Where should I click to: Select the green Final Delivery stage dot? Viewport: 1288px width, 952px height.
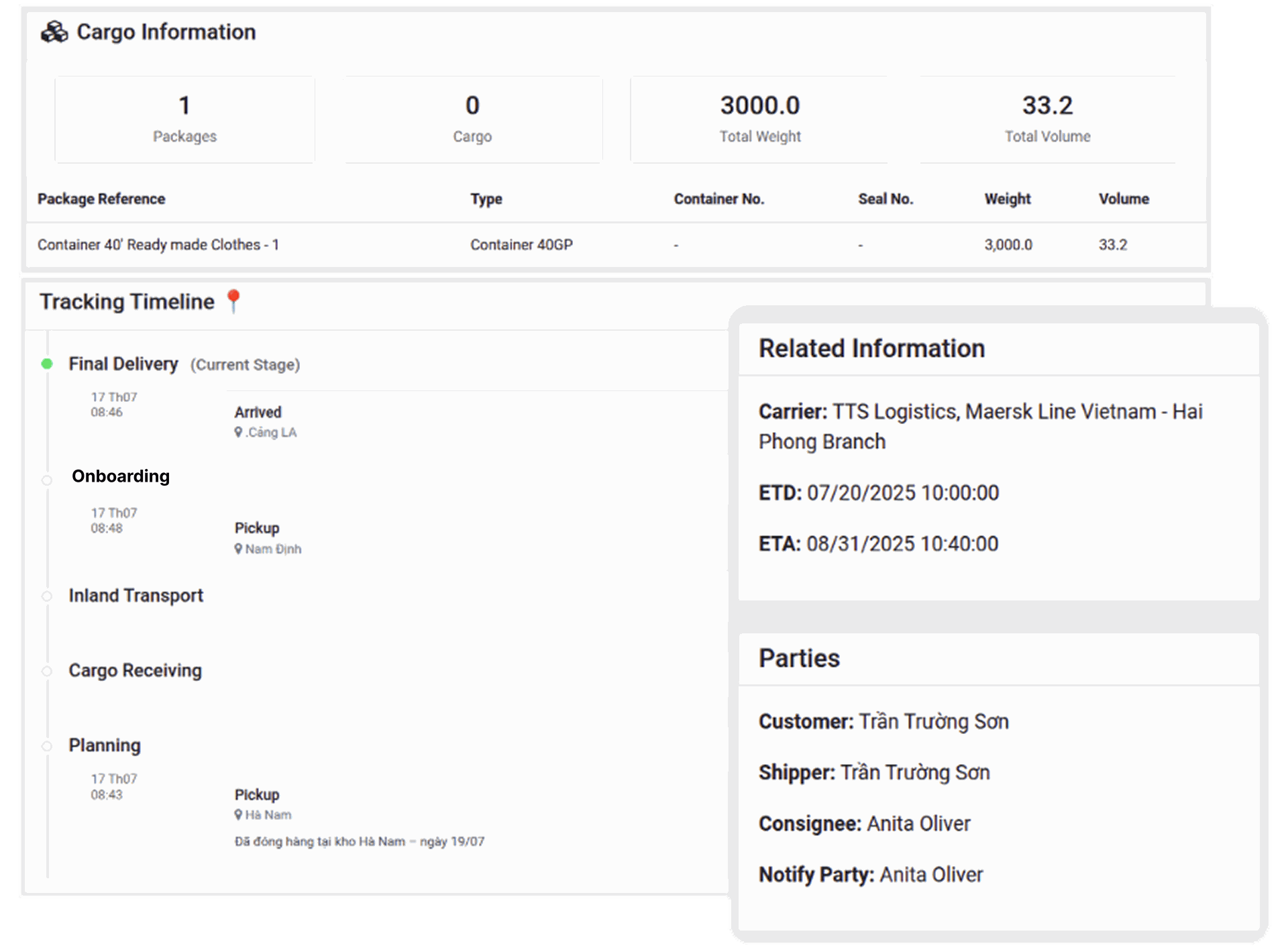click(x=47, y=364)
